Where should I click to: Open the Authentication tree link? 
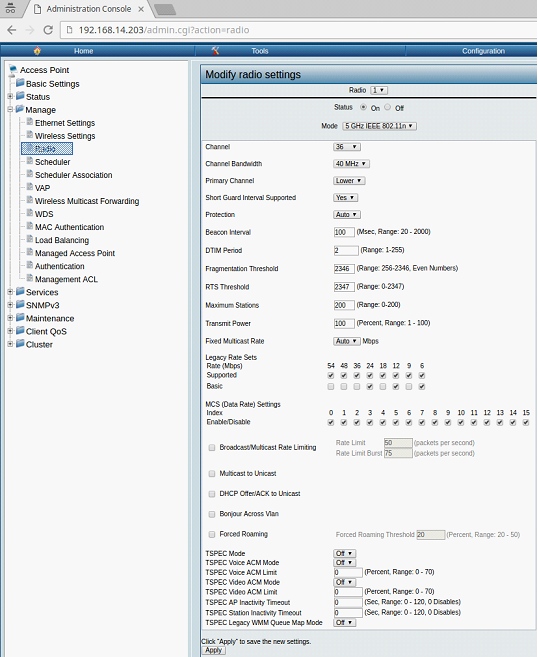(59, 266)
